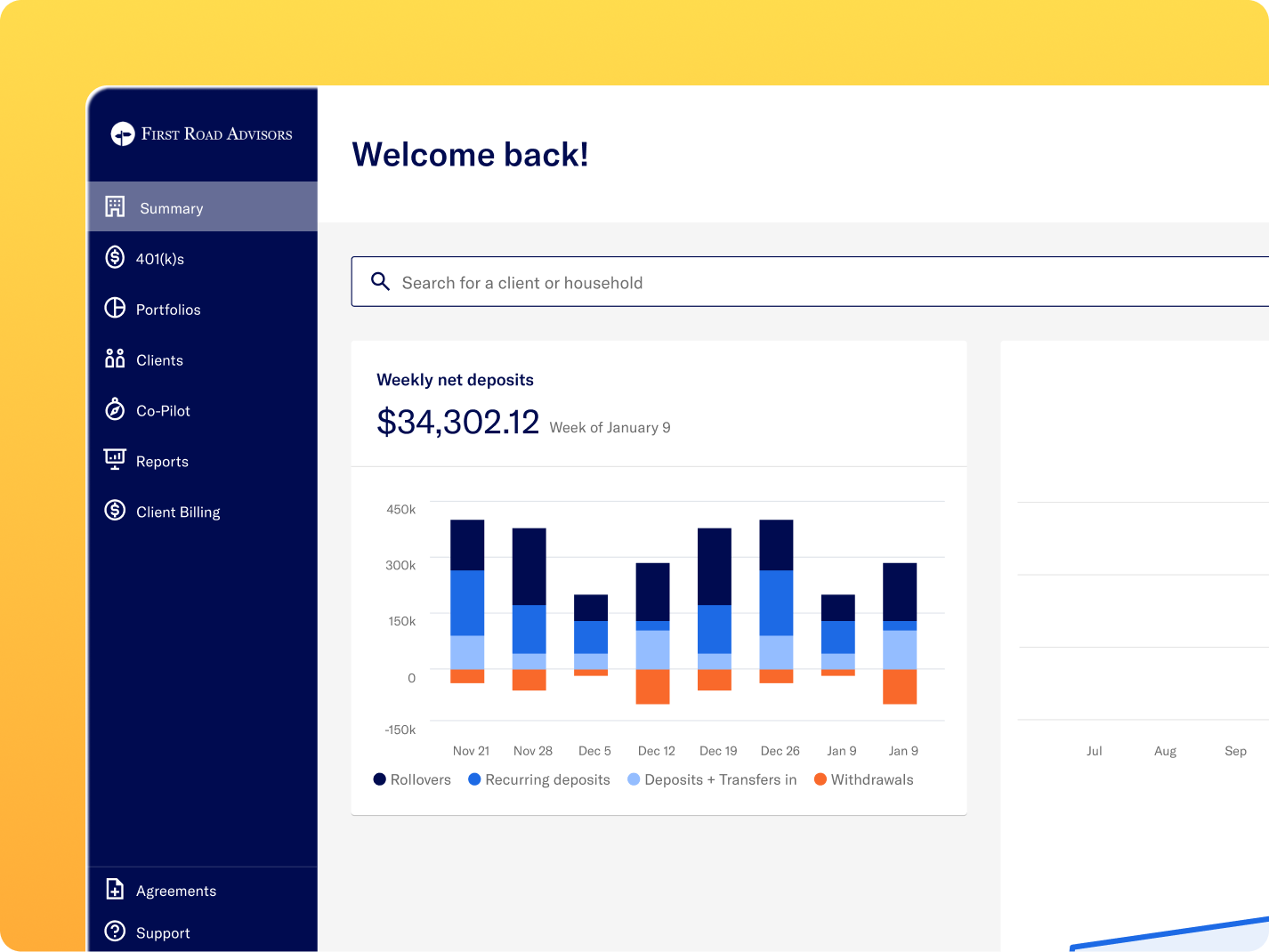Click the Reports presentation icon
Image resolution: width=1269 pixels, height=952 pixels.
pos(115,459)
